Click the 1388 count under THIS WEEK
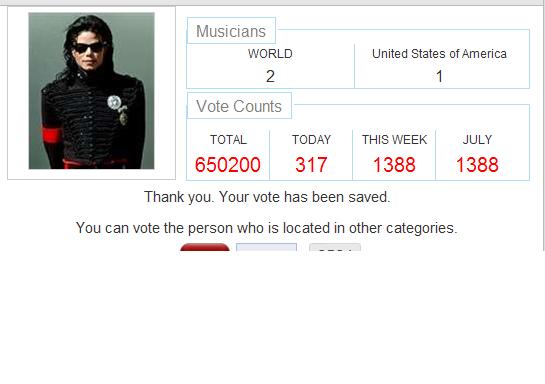This screenshot has width=545, height=384. 394,165
